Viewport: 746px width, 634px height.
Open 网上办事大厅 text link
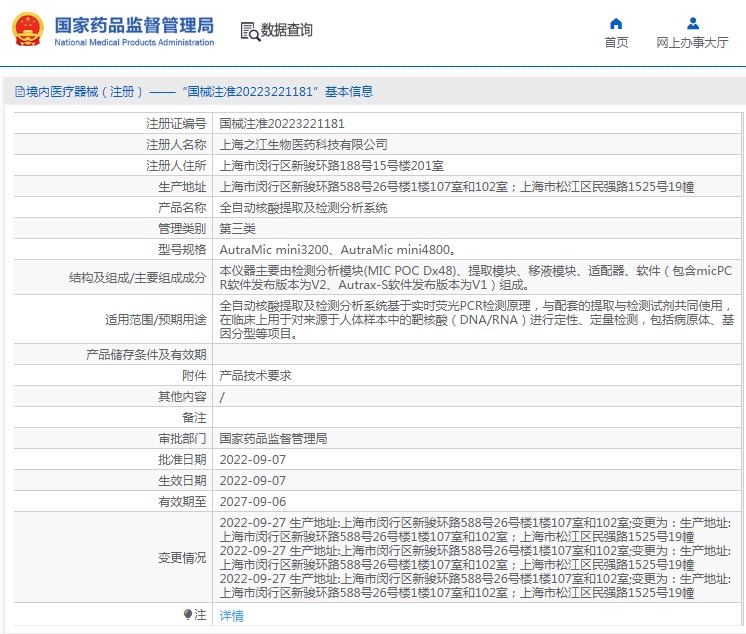coord(692,43)
